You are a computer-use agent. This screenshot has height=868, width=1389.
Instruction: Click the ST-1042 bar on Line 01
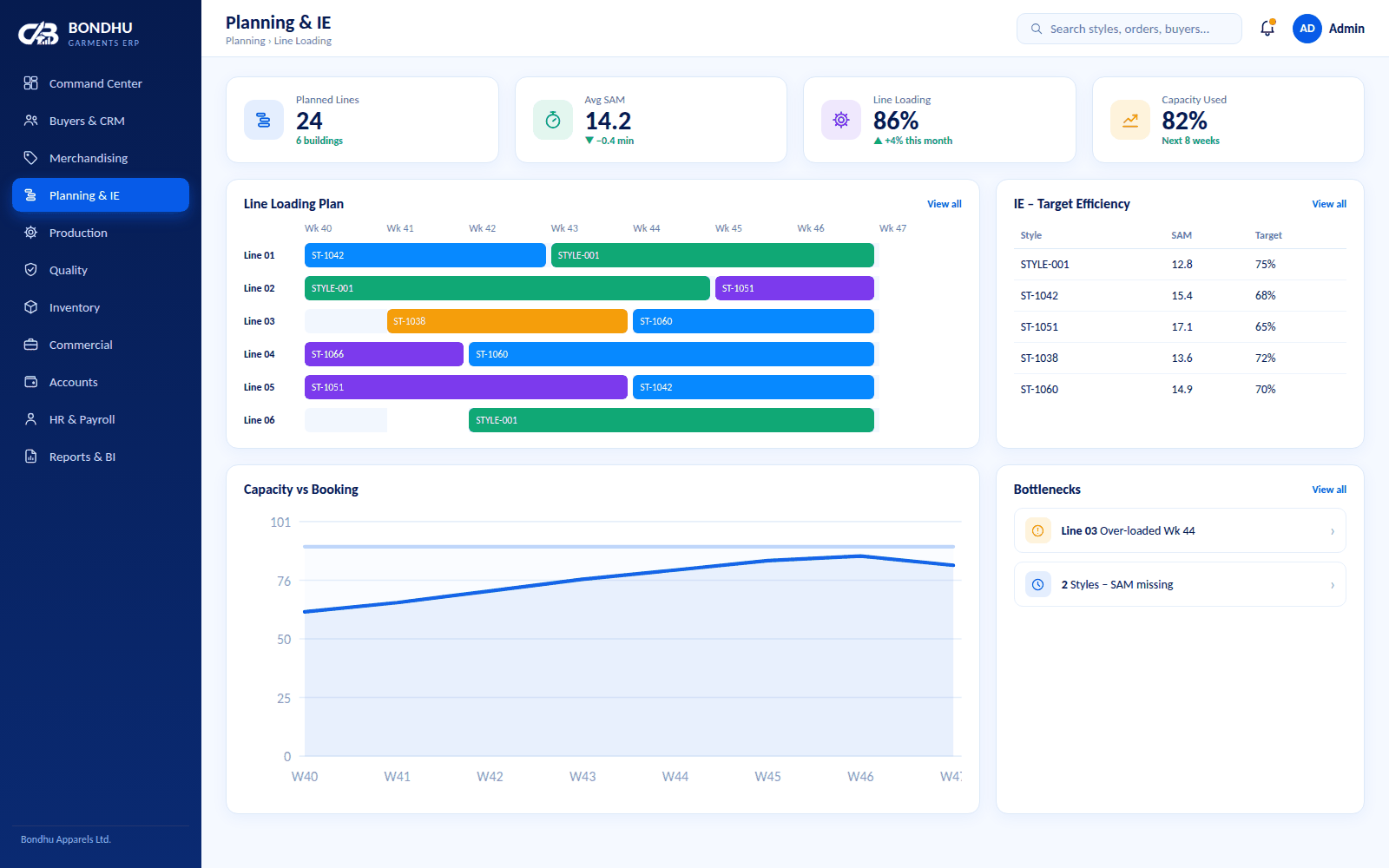pyautogui.click(x=425, y=255)
